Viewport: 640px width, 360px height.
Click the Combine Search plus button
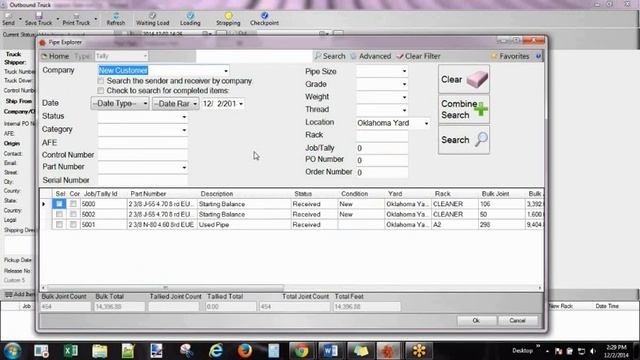pos(464,109)
